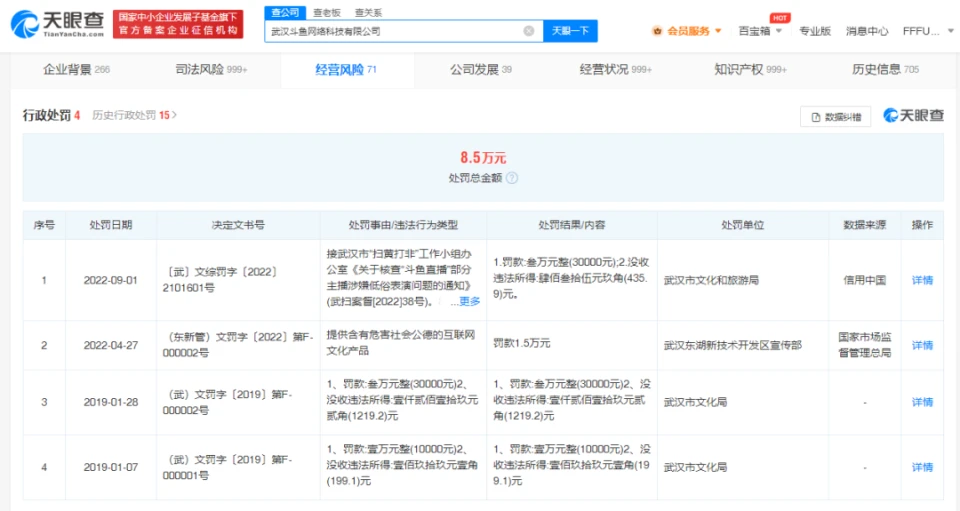Screen dimensions: 960x511
Task: Select the 查老板 search tab
Action: (x=326, y=13)
